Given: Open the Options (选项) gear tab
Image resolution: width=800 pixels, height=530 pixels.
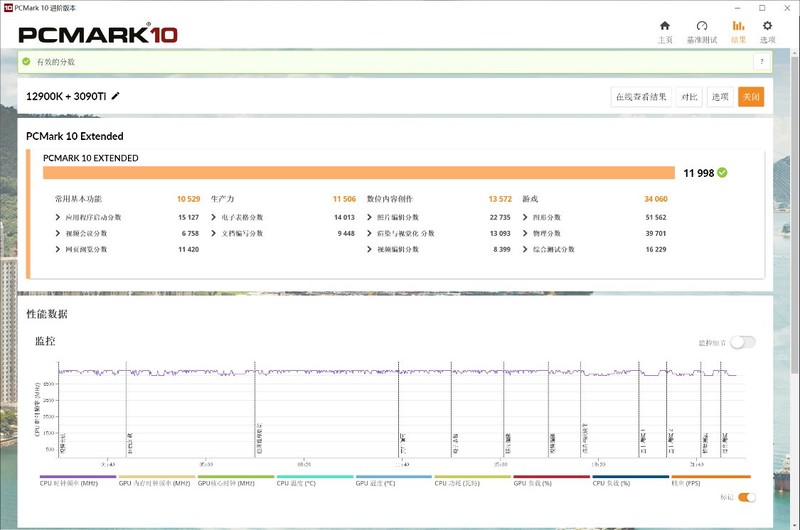Looking at the screenshot, I should [767, 31].
